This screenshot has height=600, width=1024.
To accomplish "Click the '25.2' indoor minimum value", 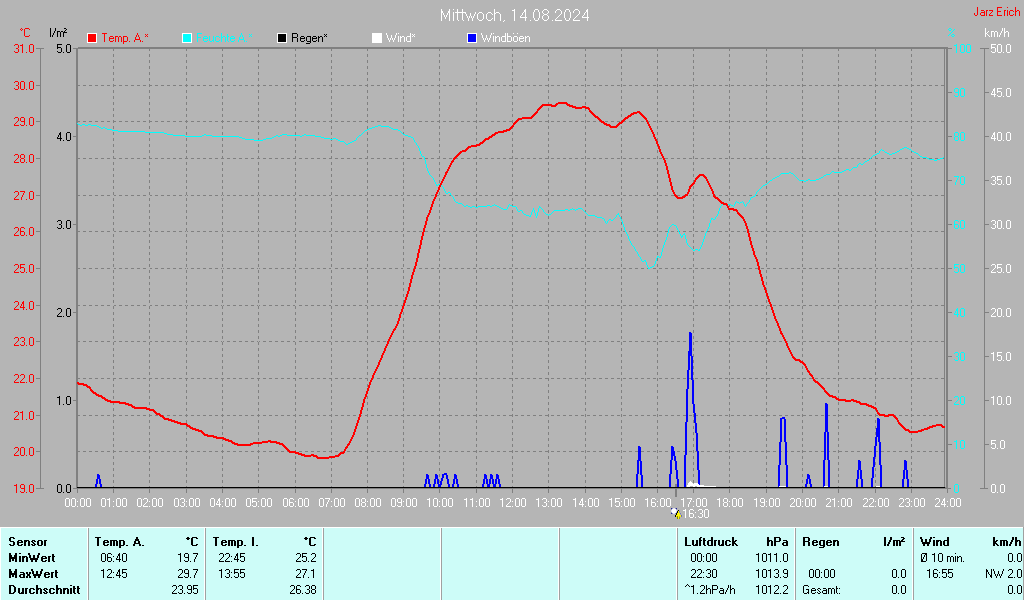I will click(306, 558).
